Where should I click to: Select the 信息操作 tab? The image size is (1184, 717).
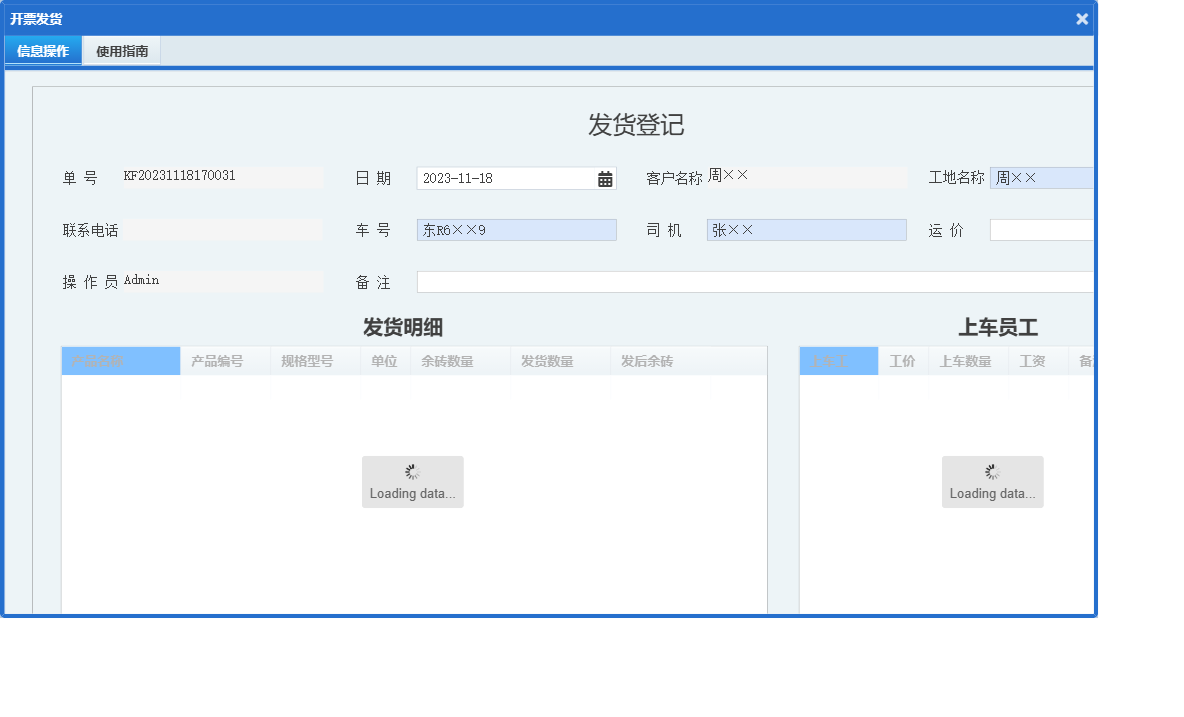[42, 50]
